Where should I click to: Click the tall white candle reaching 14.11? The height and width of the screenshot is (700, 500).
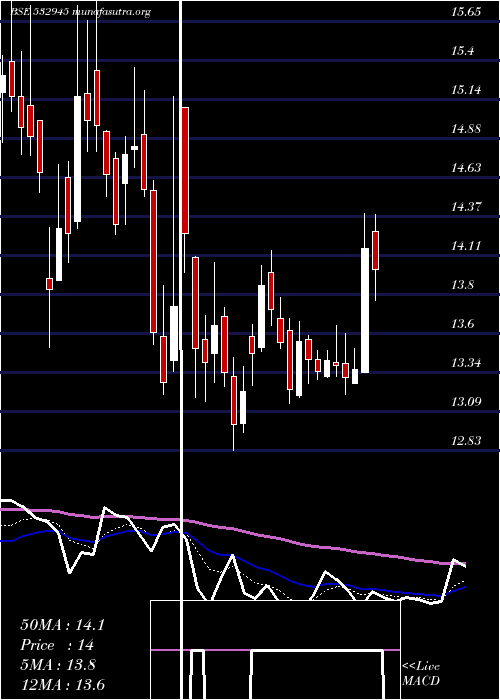(365, 310)
